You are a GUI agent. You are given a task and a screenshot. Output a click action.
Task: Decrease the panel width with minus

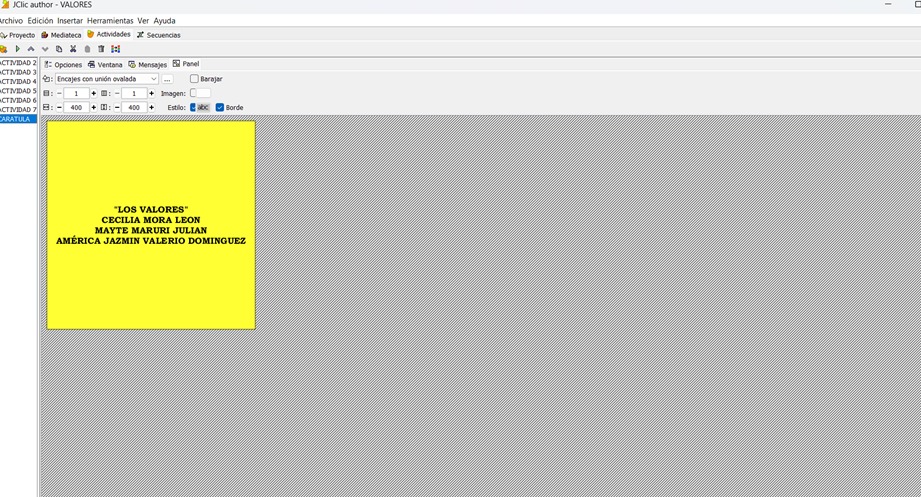(x=59, y=107)
